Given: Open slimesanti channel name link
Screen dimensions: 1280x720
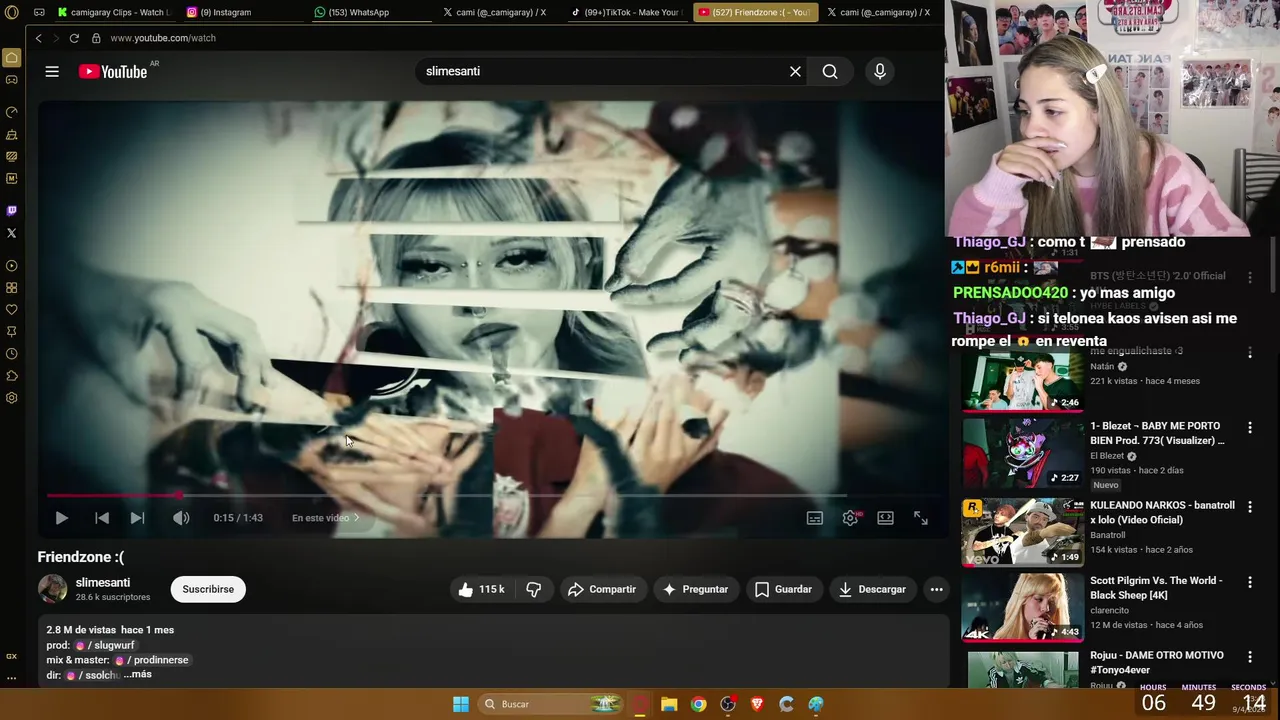Looking at the screenshot, I should click(x=103, y=582).
